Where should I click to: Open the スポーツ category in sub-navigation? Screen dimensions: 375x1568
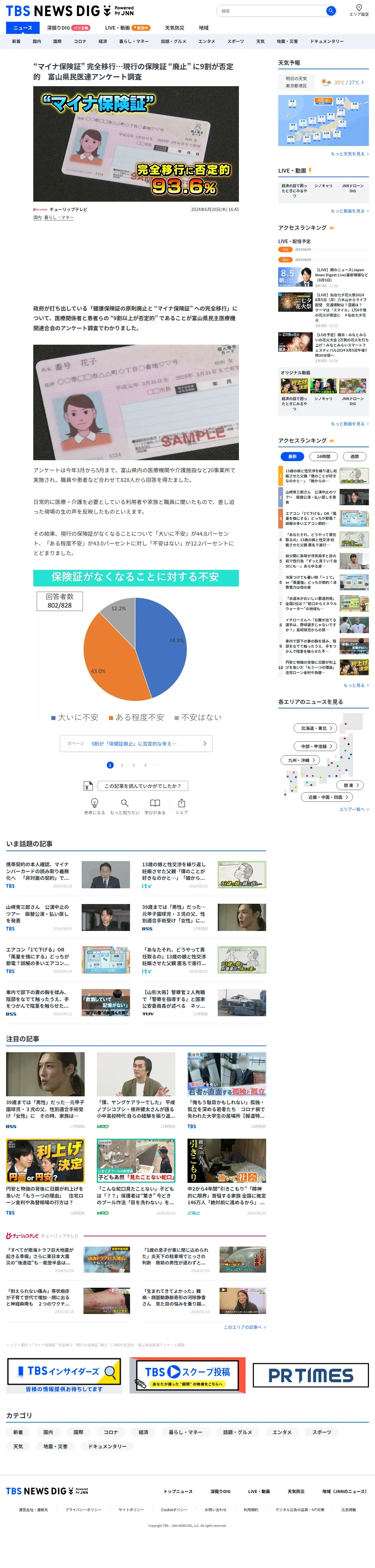click(235, 41)
